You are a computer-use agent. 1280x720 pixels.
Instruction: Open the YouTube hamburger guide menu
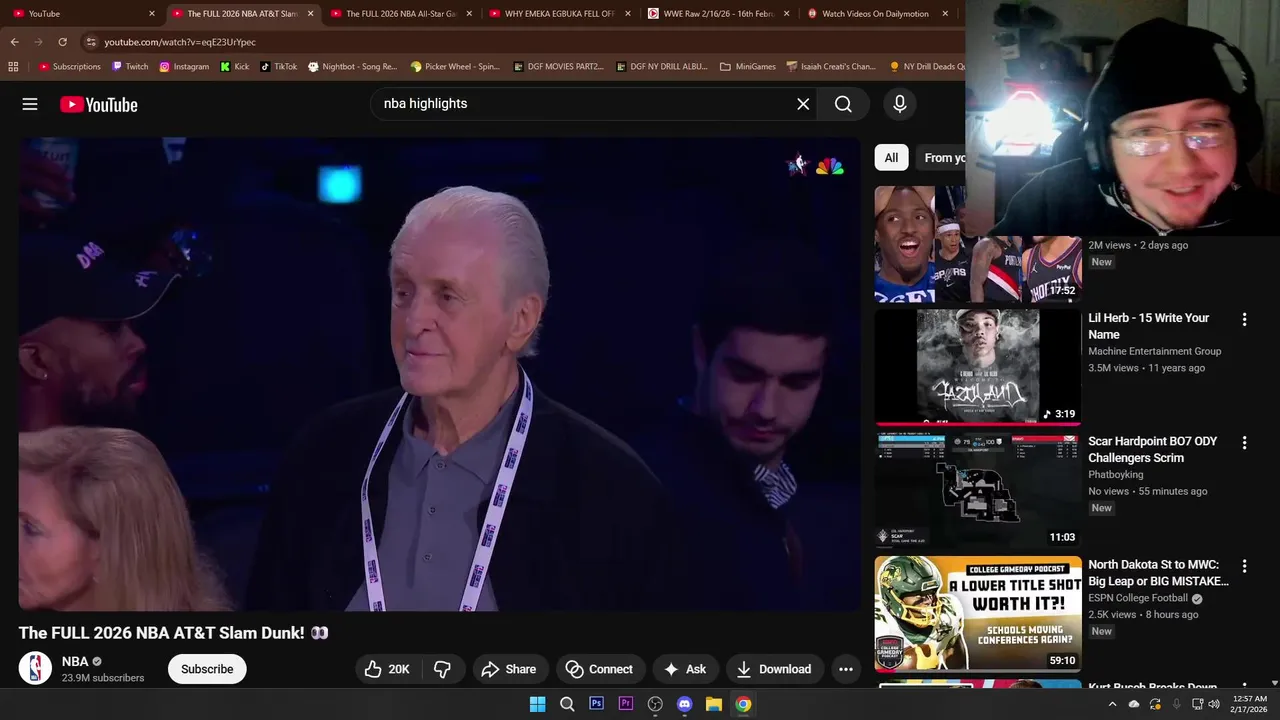point(30,104)
